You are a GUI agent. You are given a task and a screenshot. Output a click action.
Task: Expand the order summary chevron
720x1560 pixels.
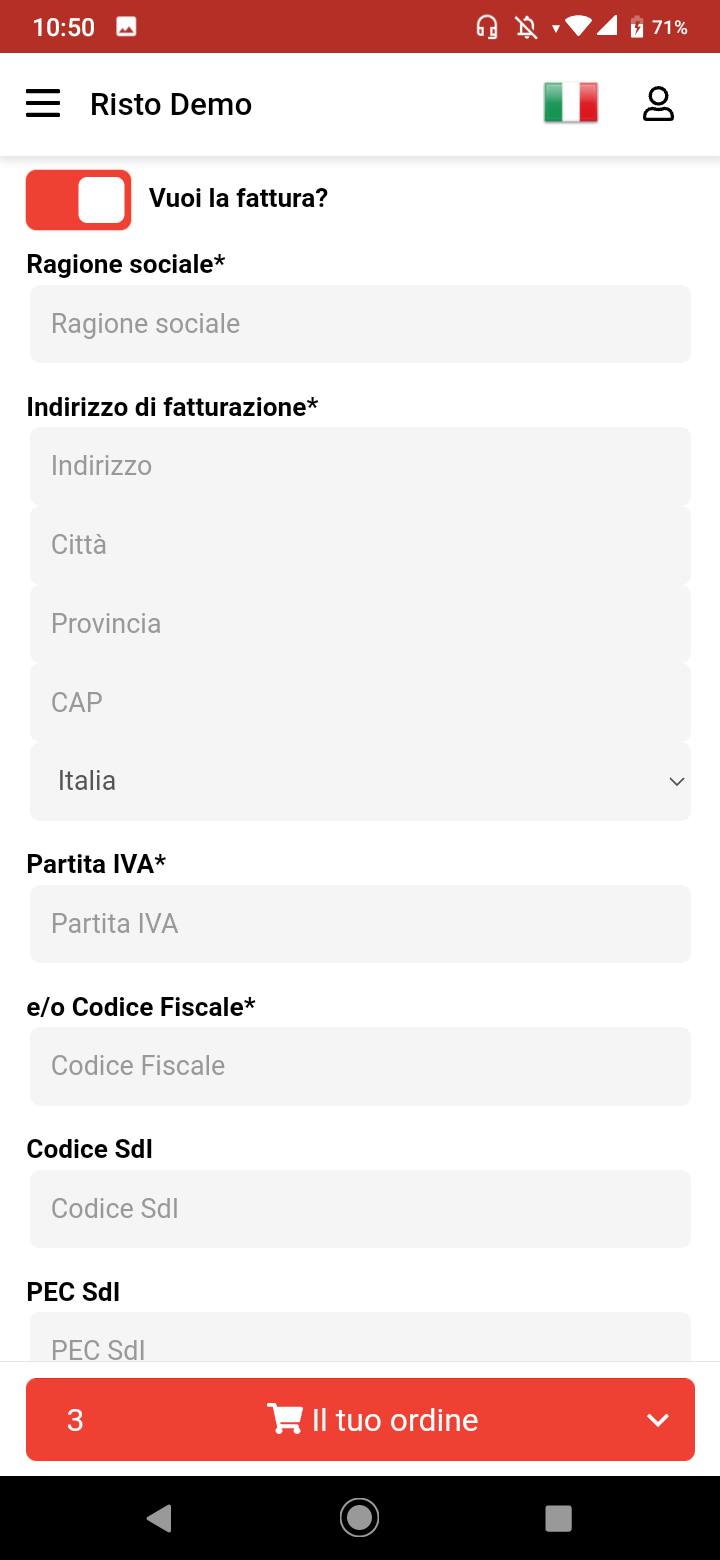pyautogui.click(x=657, y=1420)
